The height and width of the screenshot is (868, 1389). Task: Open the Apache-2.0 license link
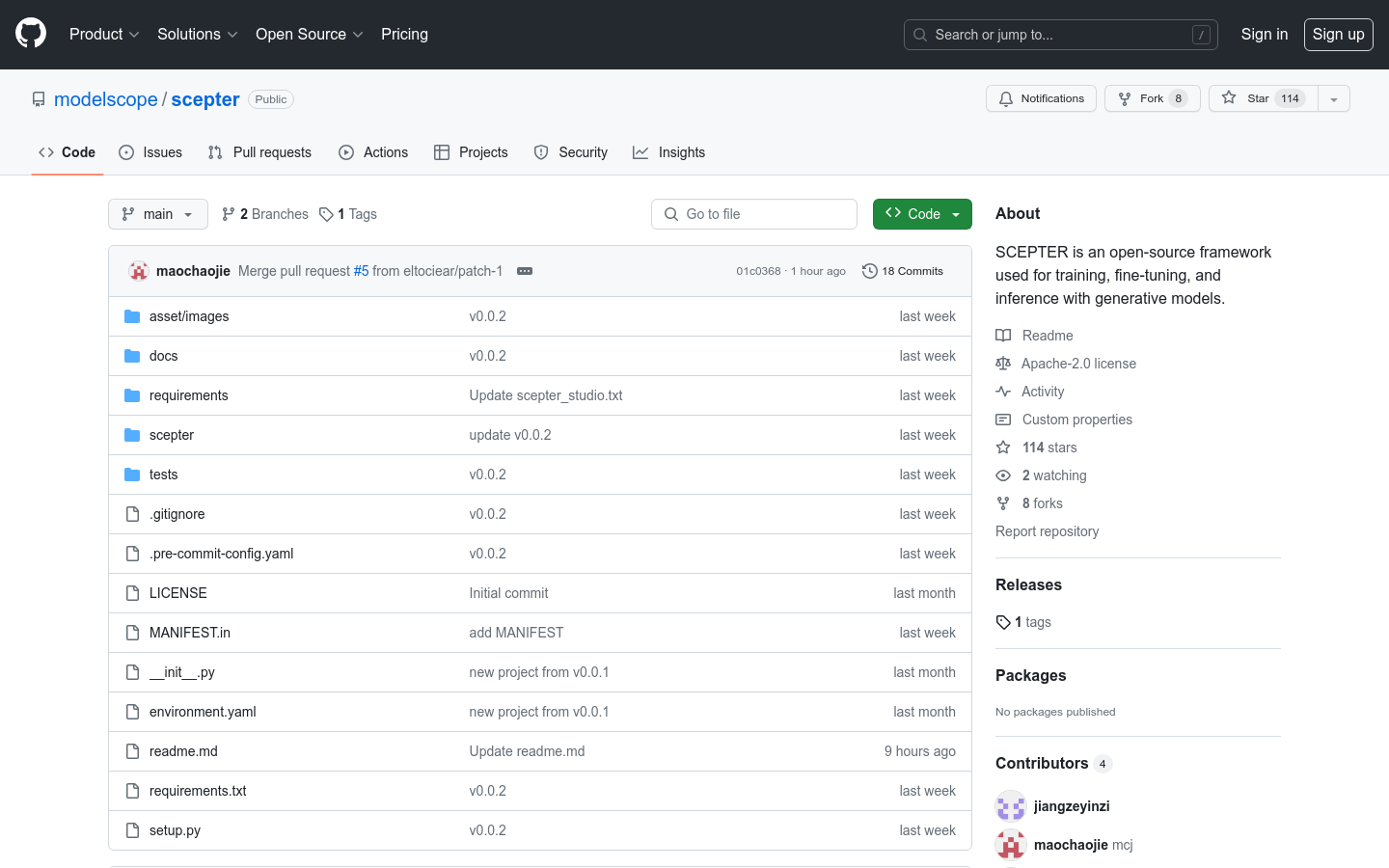pos(1078,364)
